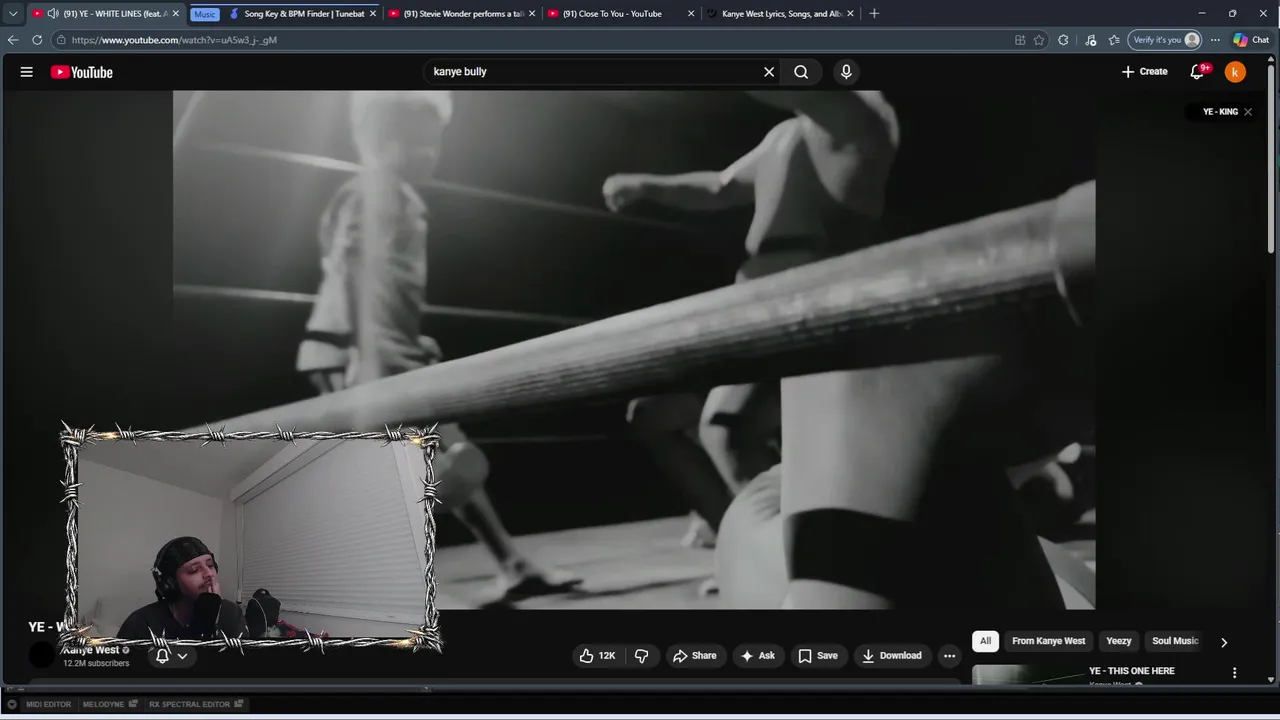The height and width of the screenshot is (720, 1280).
Task: Show more filter chips with right arrow
Action: [x=1223, y=642]
